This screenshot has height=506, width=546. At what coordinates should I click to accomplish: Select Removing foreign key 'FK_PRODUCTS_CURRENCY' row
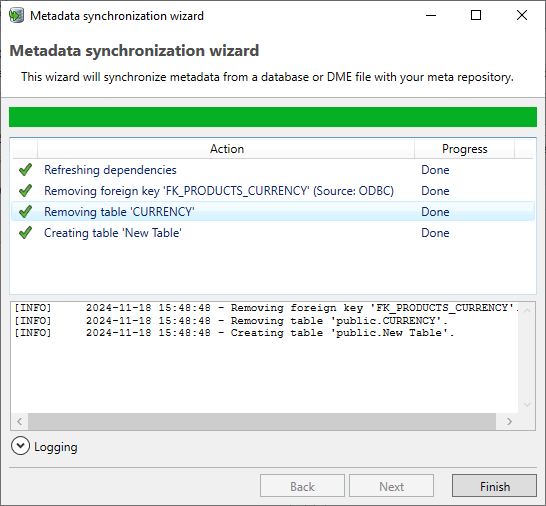pyautogui.click(x=273, y=191)
